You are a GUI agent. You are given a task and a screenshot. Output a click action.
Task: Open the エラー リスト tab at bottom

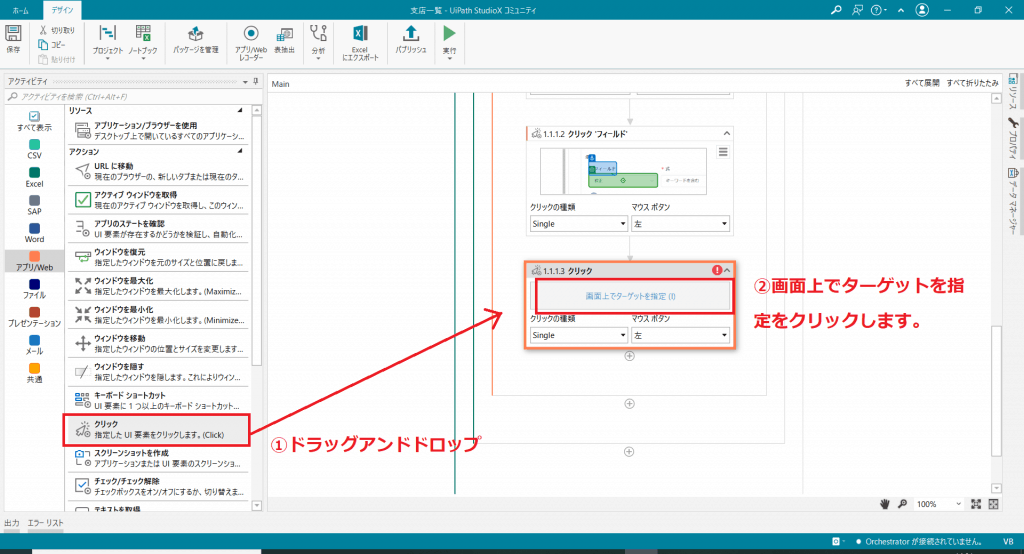pyautogui.click(x=46, y=523)
